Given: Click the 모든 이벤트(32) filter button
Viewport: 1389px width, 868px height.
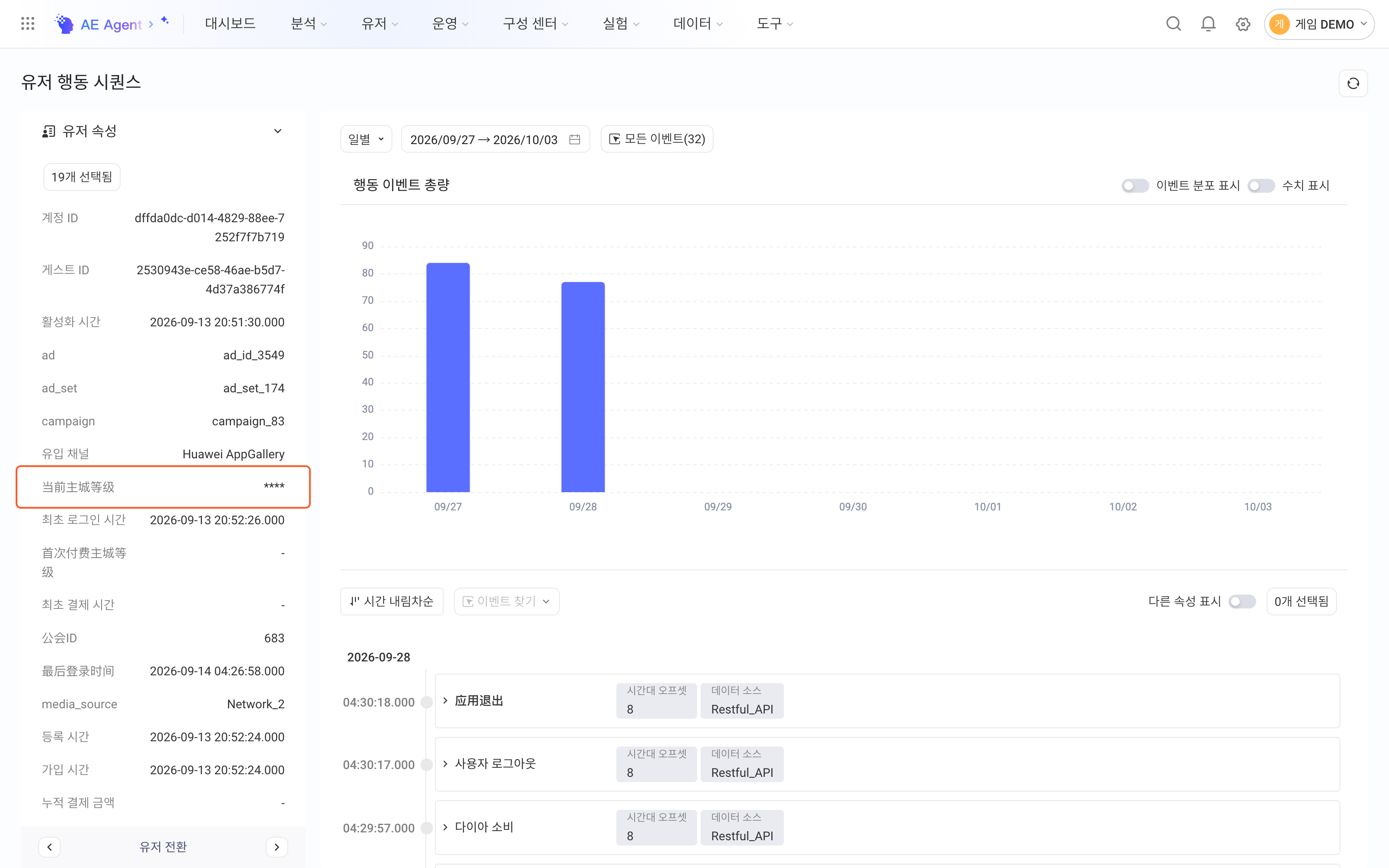Looking at the screenshot, I should [657, 139].
